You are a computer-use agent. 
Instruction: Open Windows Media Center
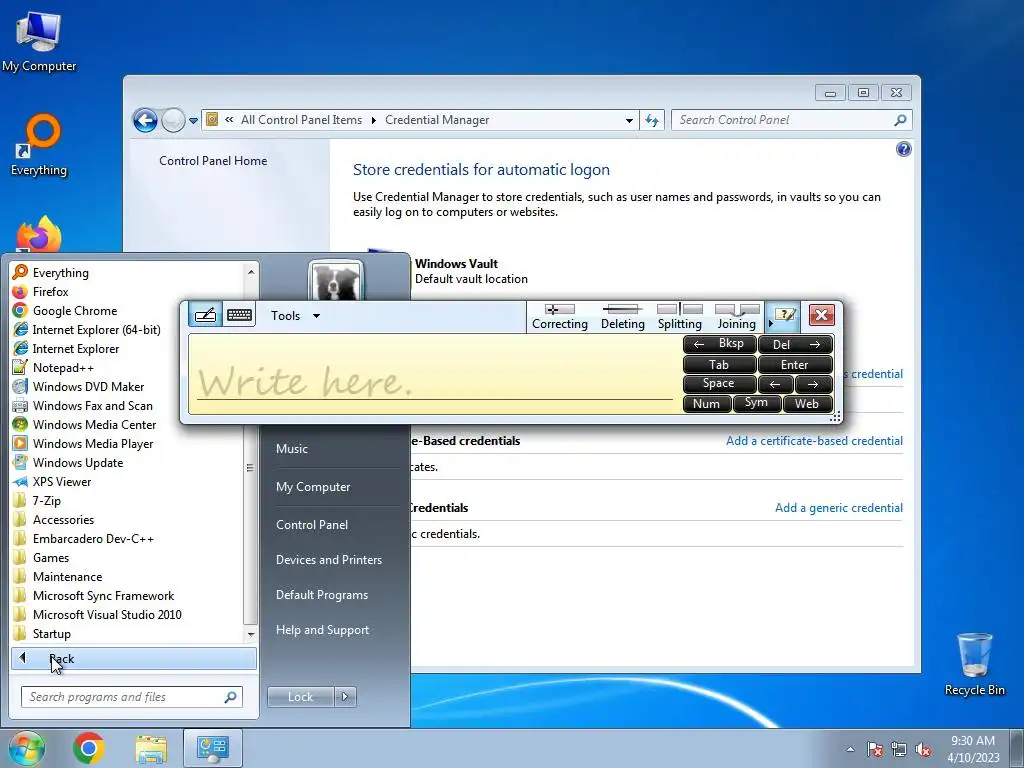point(128,424)
